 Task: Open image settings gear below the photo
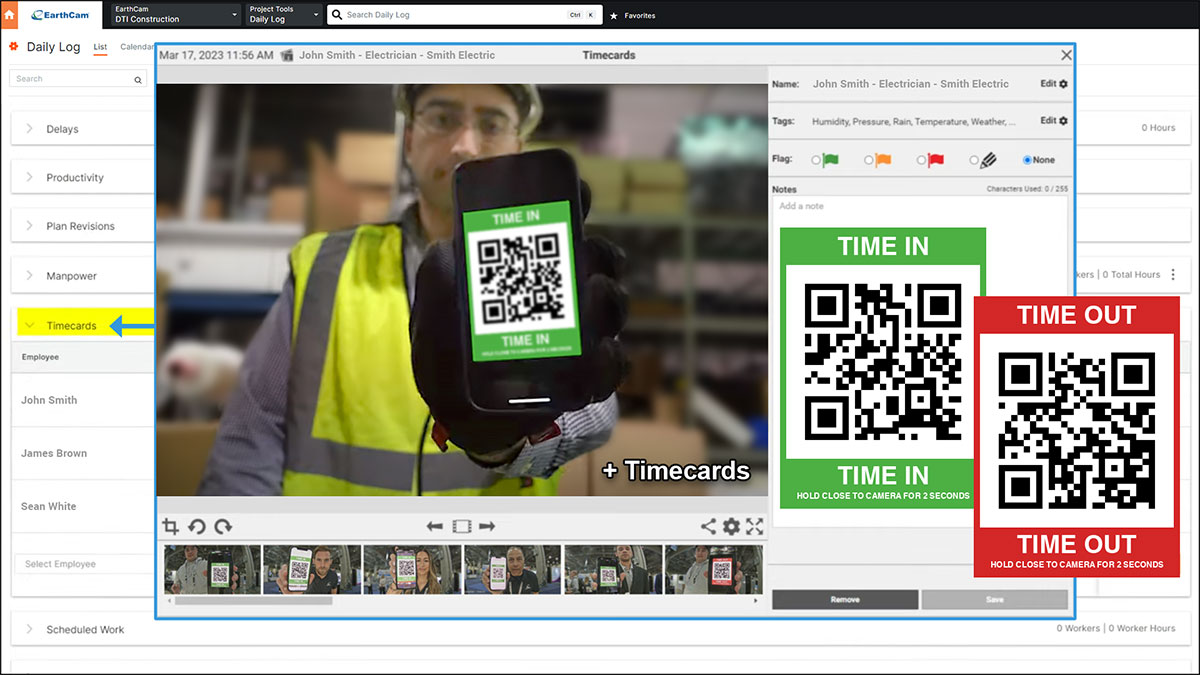731,526
